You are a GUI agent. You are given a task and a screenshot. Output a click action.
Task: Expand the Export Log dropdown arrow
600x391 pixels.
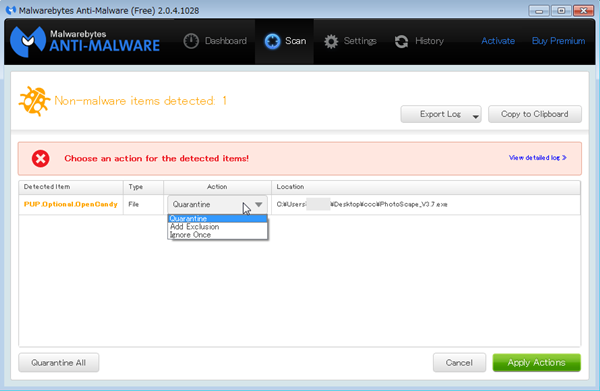point(475,117)
